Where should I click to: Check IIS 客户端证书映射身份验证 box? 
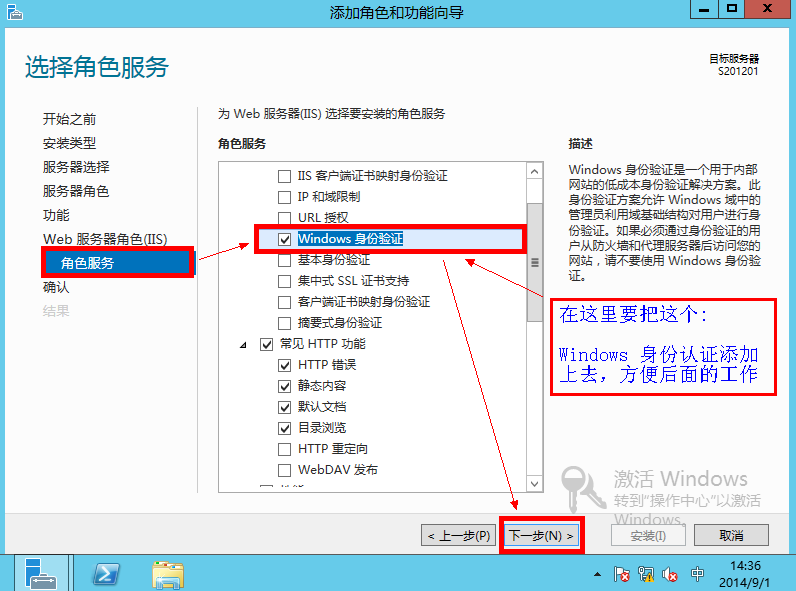[x=284, y=176]
